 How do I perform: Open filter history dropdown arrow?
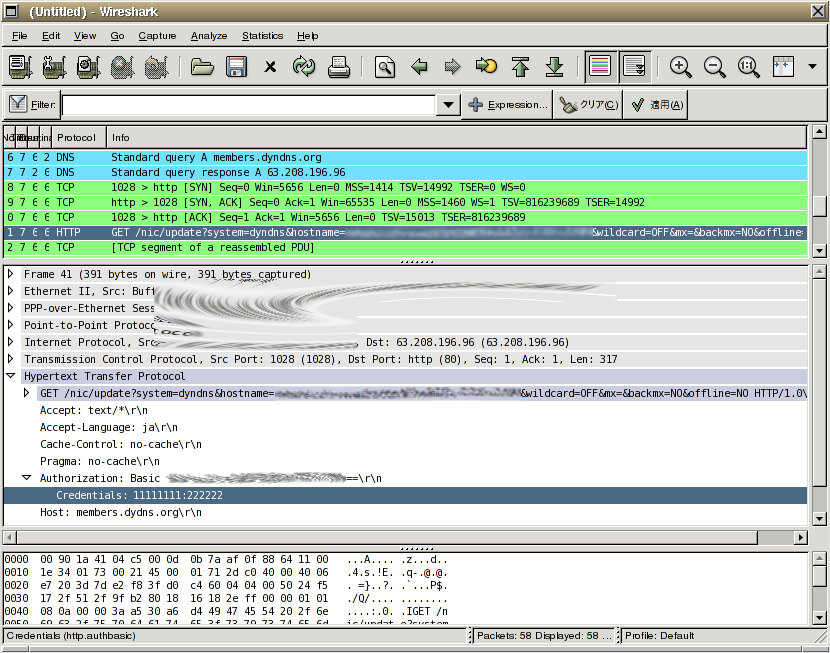(x=448, y=105)
